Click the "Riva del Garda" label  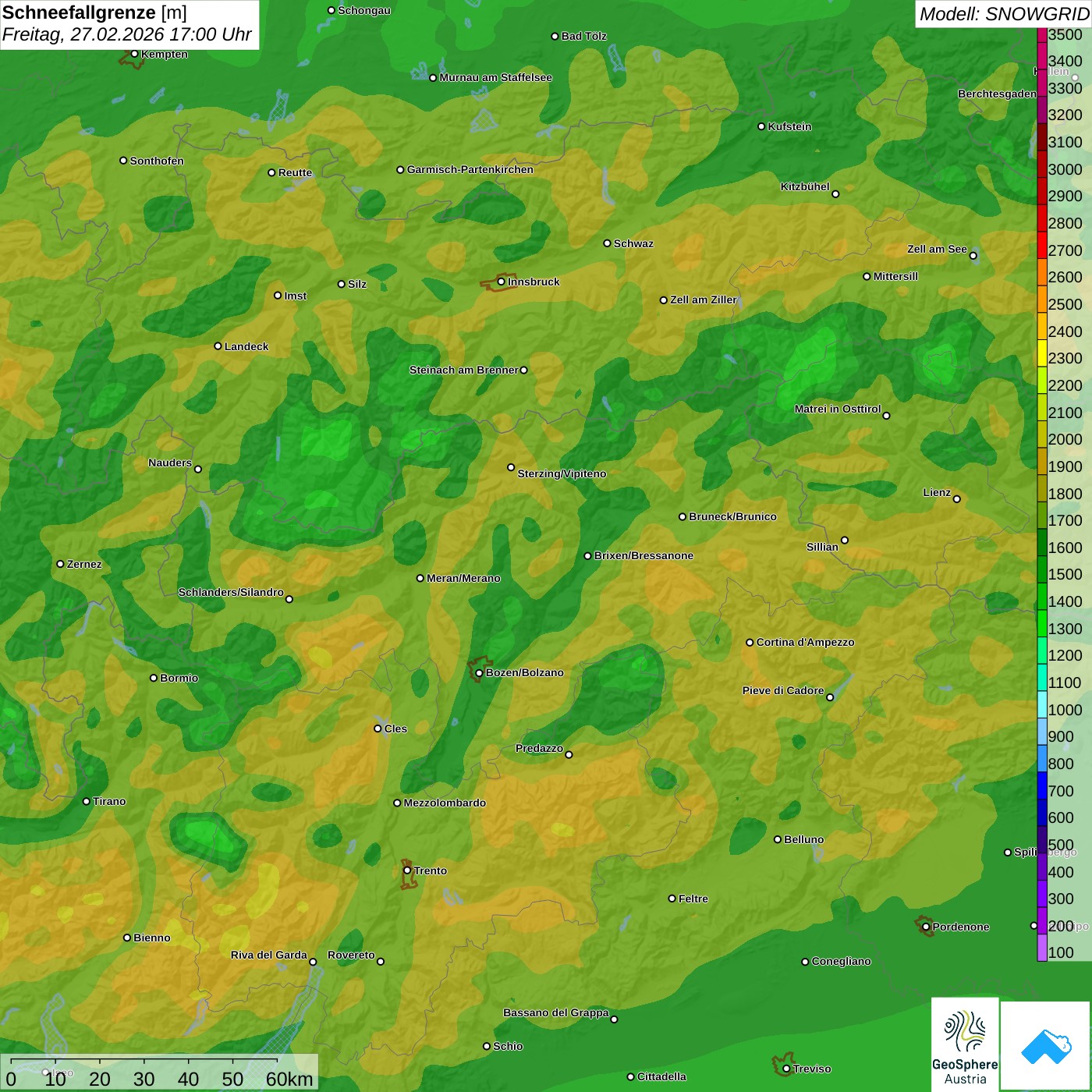269,955
